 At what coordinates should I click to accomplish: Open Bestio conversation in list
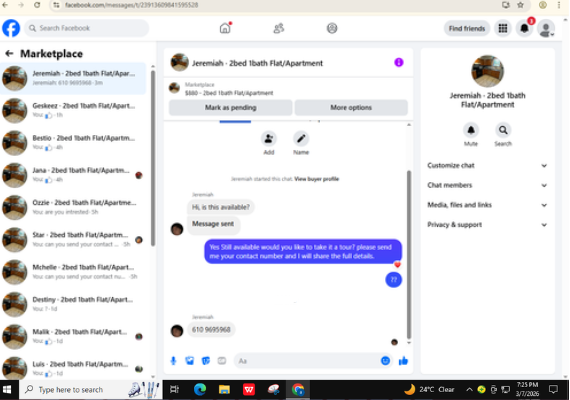click(x=73, y=143)
